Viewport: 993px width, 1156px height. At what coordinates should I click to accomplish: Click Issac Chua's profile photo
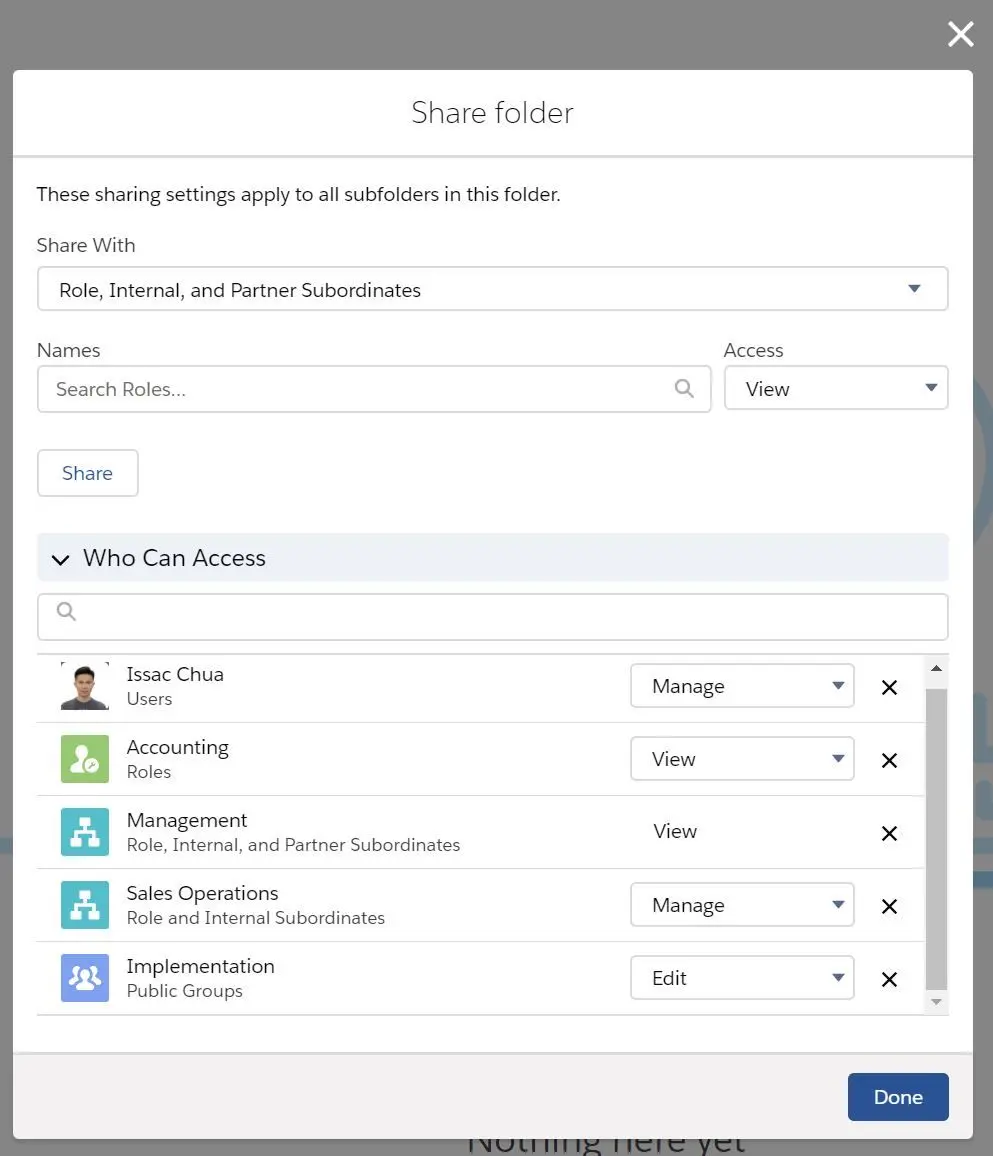click(x=85, y=686)
